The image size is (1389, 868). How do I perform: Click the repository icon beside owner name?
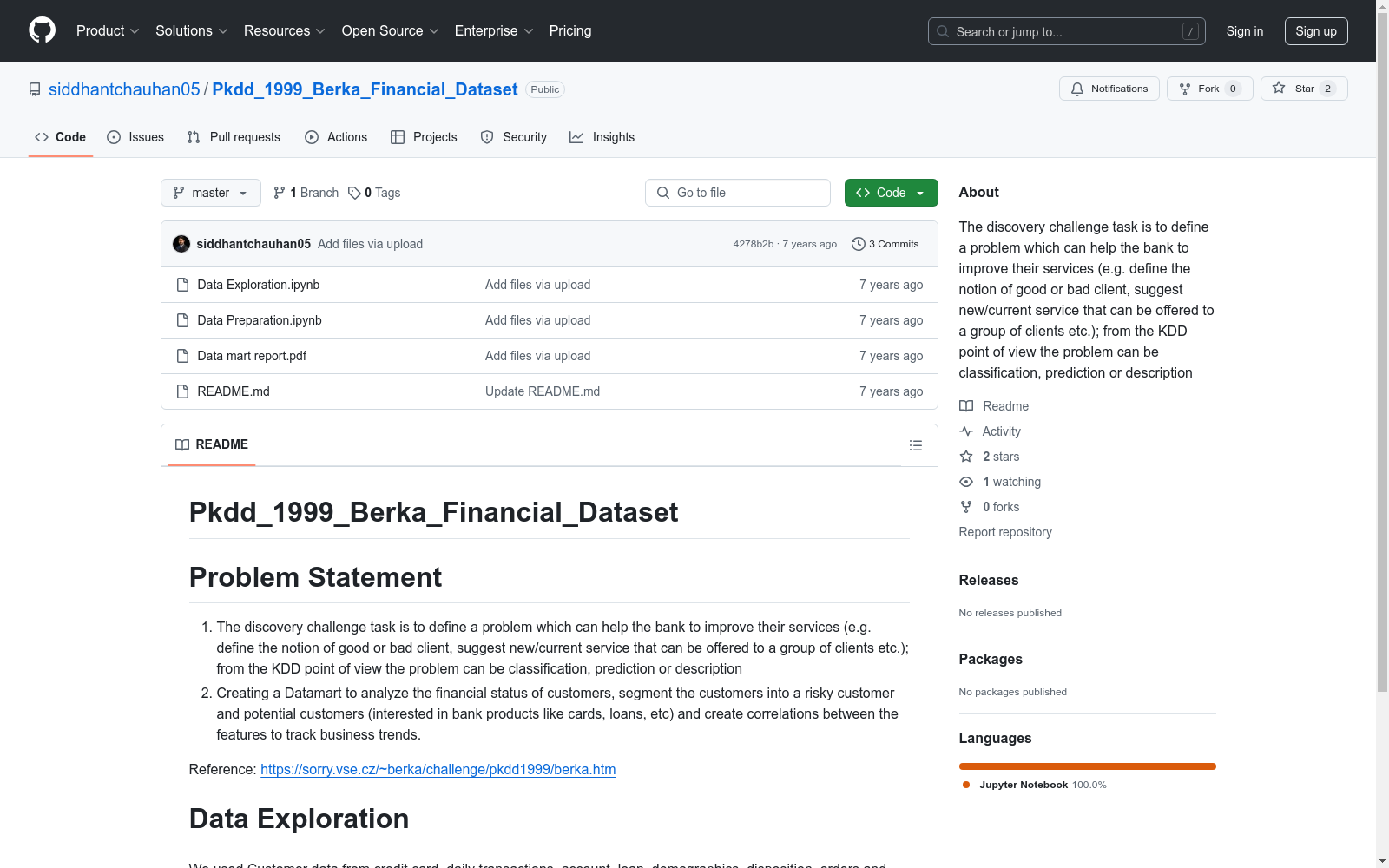point(35,89)
